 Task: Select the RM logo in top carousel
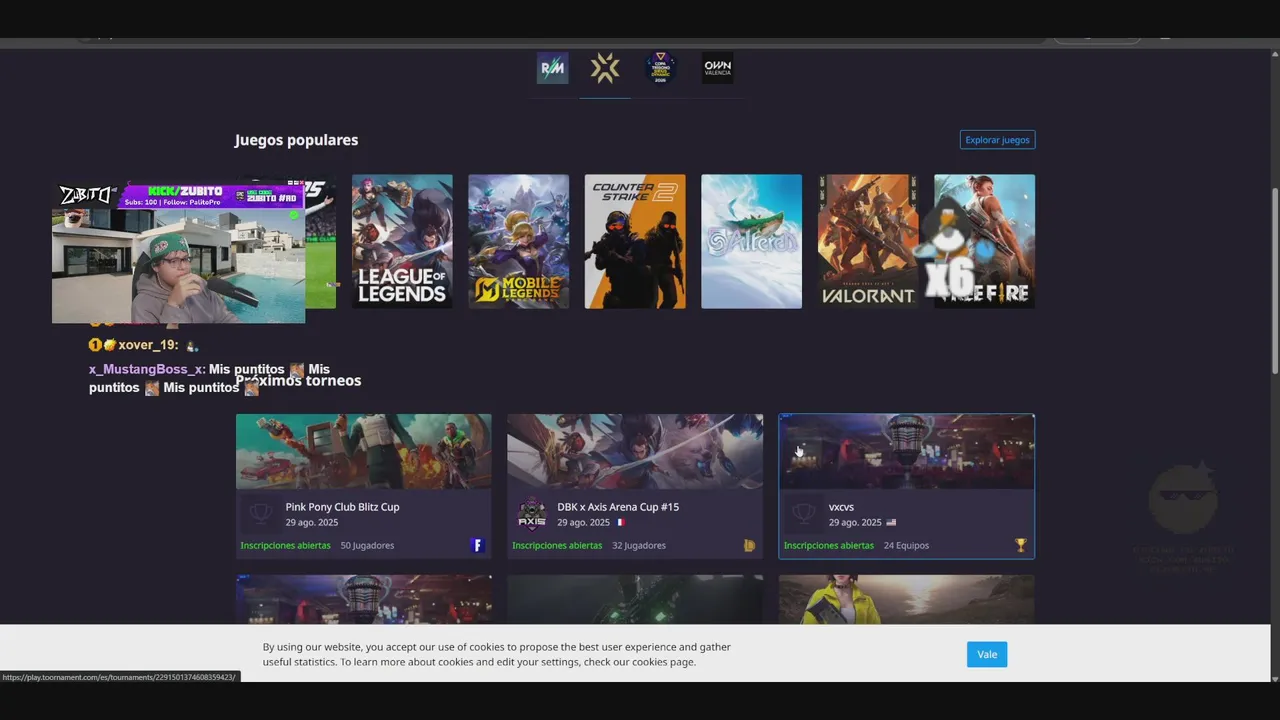[553, 68]
